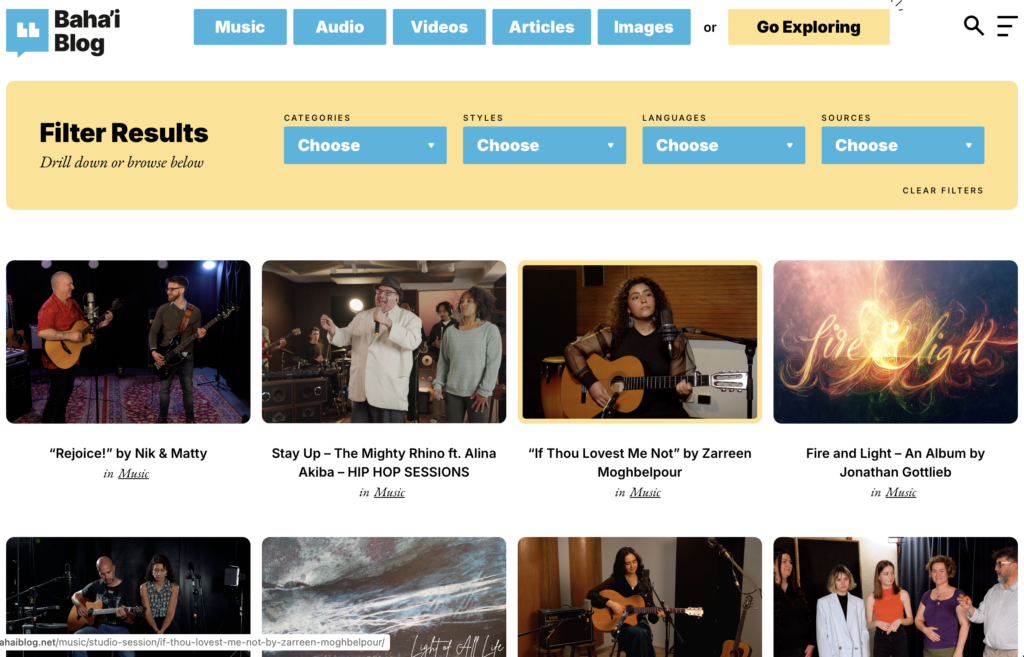The image size is (1024, 657).
Task: Open the "Rejoice!" by Nik & Matty thumbnail
Action: 128,341
